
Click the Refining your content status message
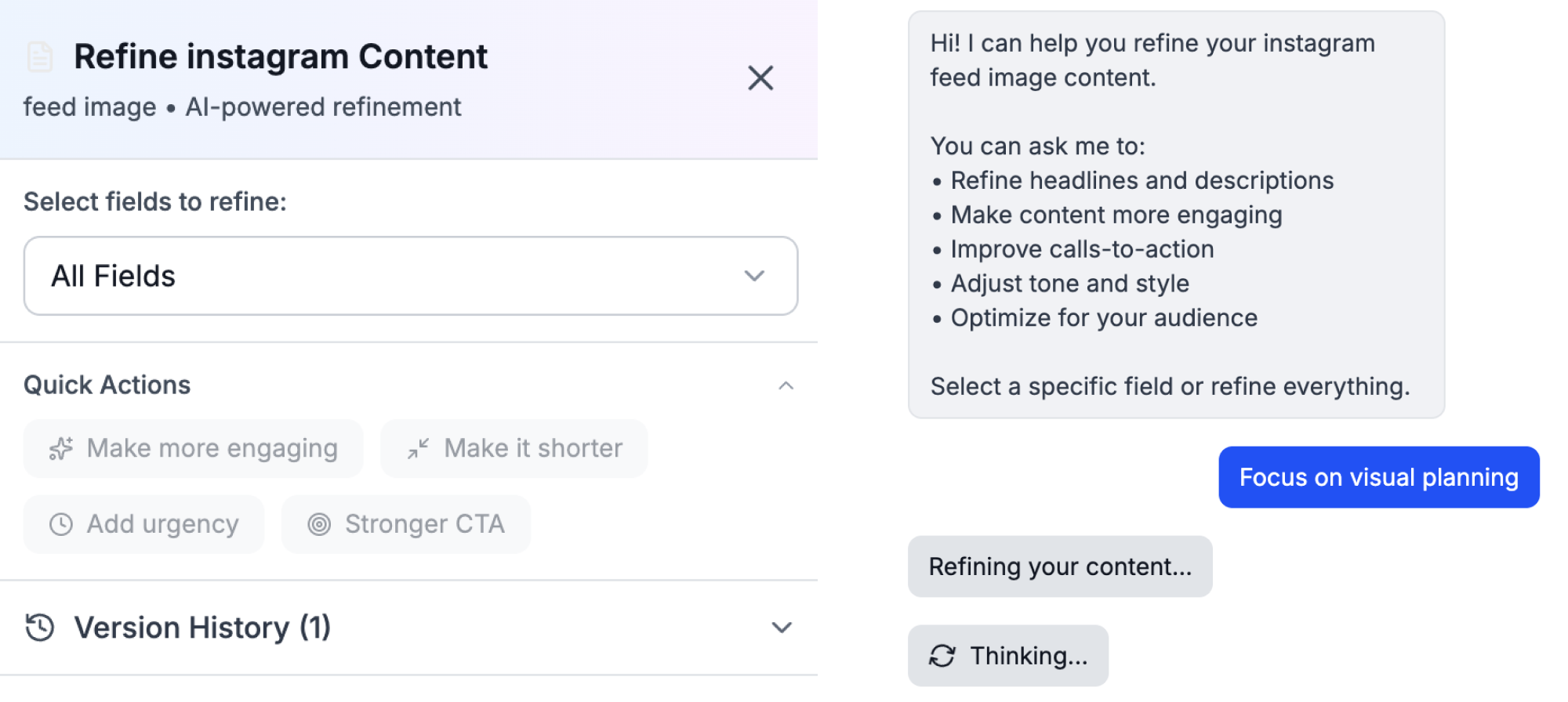point(1059,566)
